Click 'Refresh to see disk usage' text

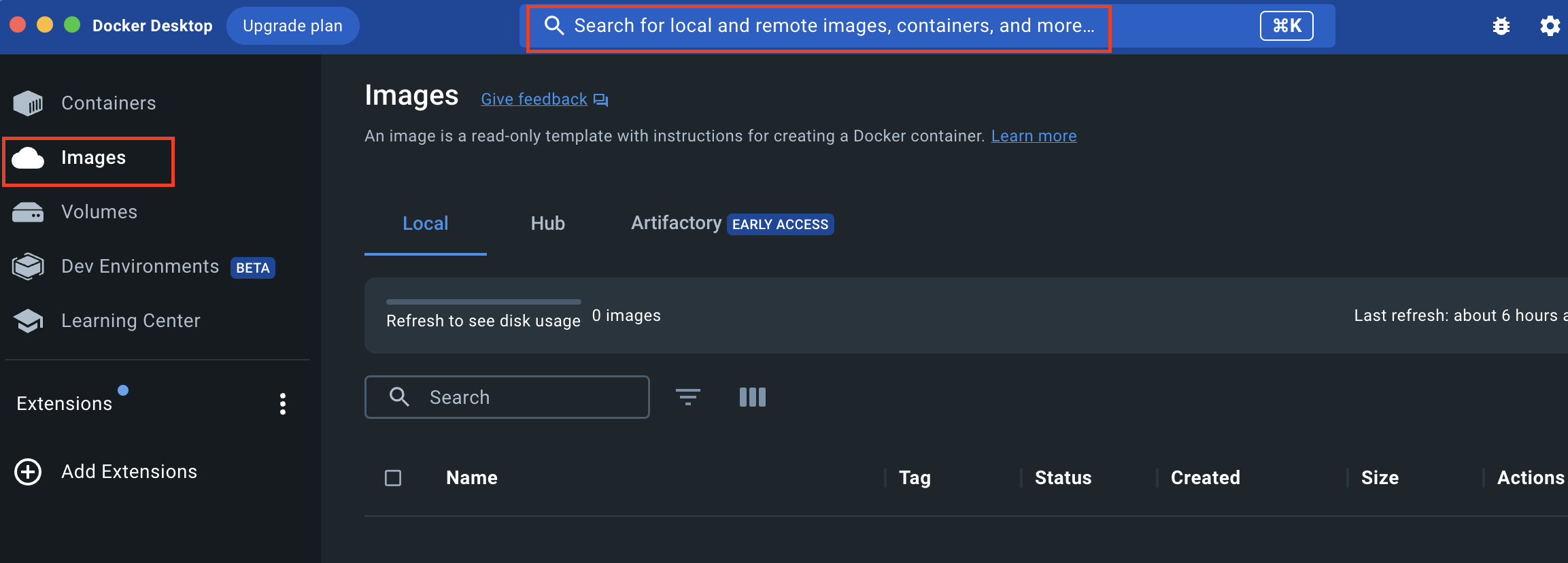pos(483,321)
